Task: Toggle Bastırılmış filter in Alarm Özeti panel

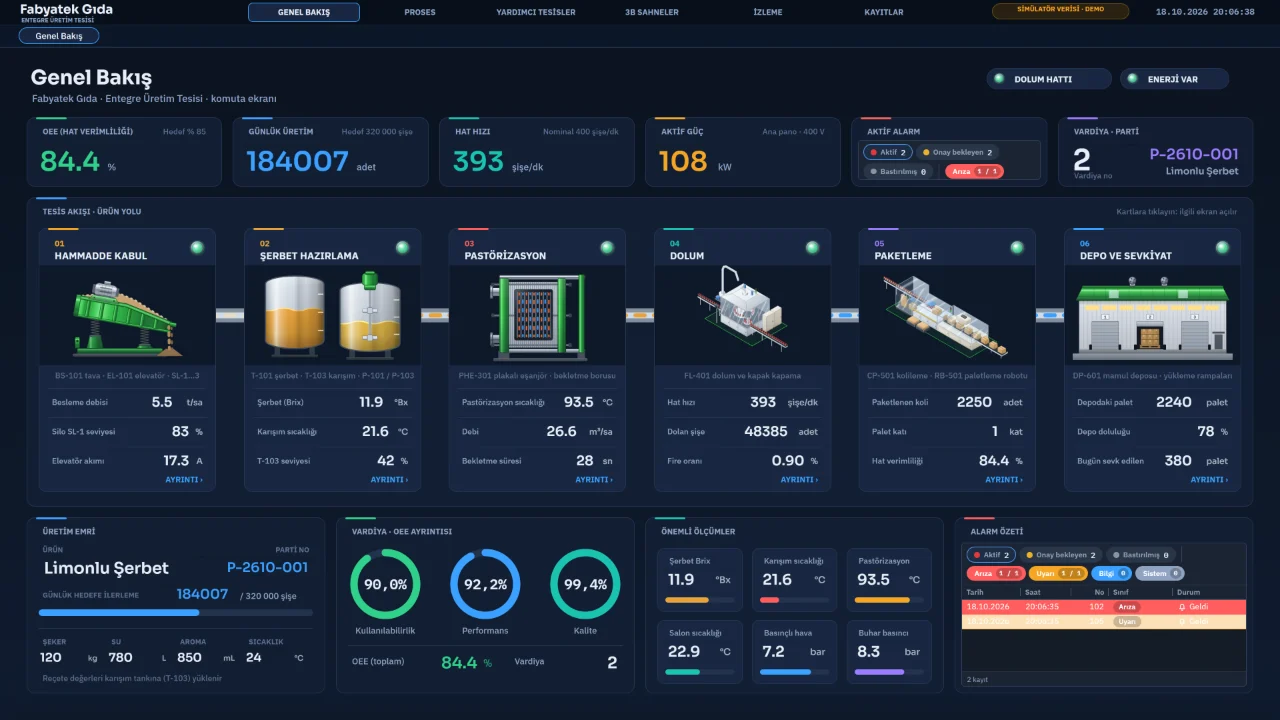Action: tap(1143, 555)
